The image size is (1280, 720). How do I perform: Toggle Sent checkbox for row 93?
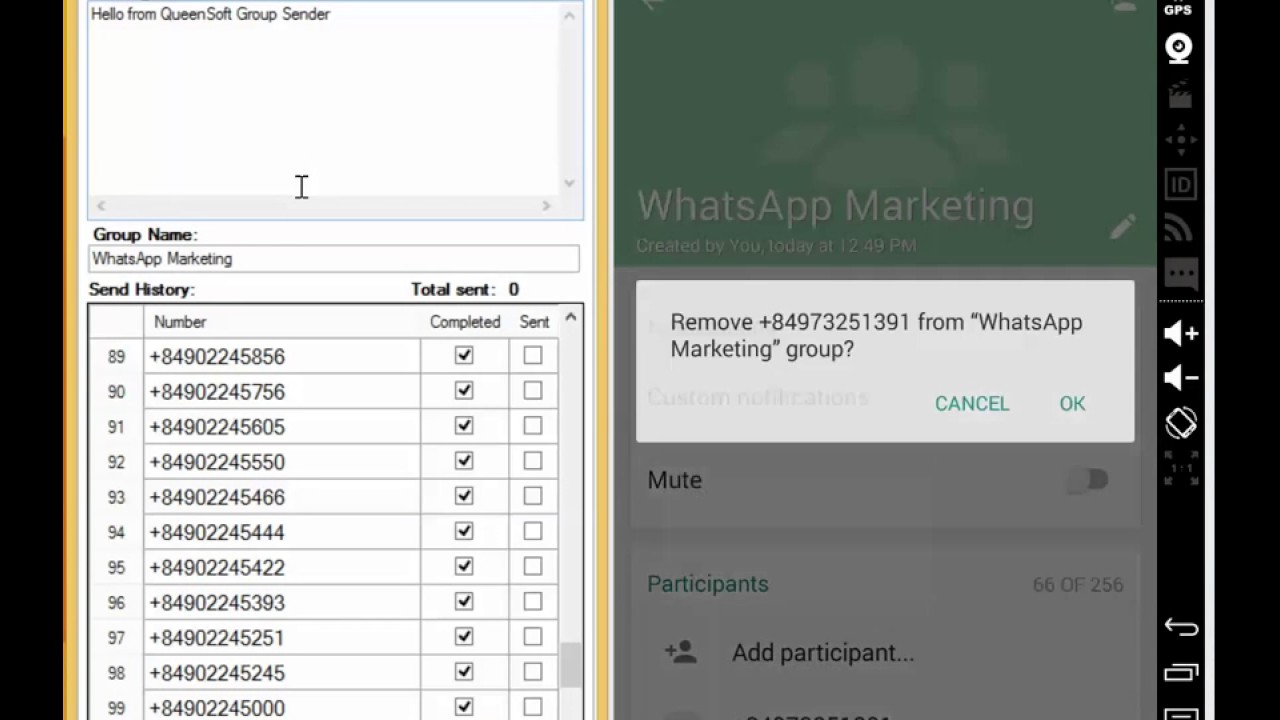pos(533,496)
